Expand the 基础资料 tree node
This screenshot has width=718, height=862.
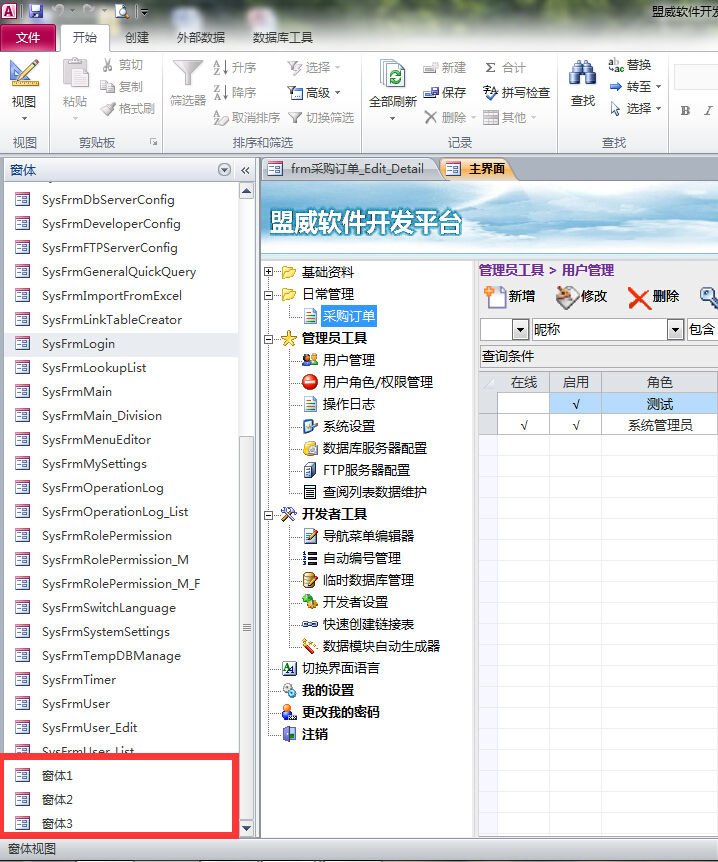click(x=268, y=272)
